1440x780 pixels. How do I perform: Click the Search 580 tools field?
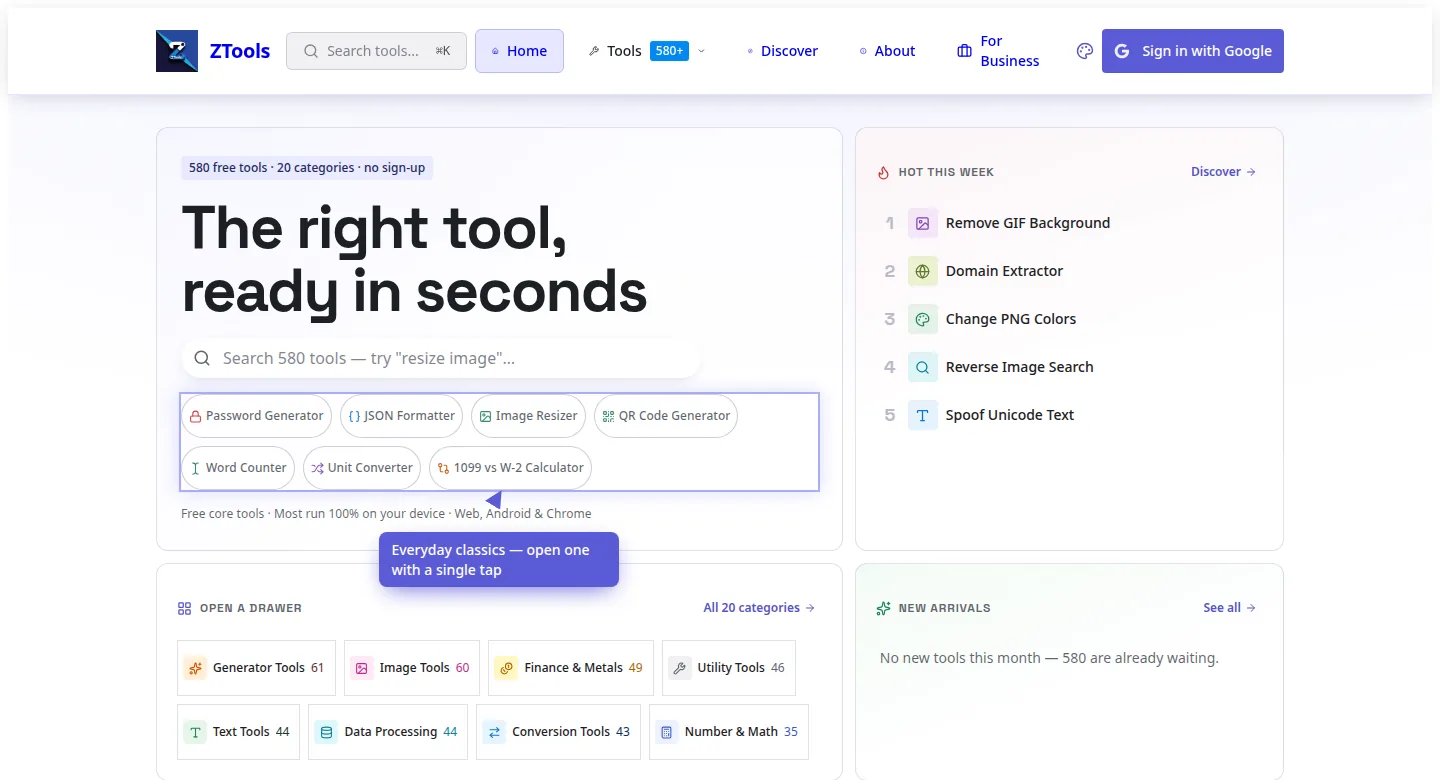tap(441, 358)
